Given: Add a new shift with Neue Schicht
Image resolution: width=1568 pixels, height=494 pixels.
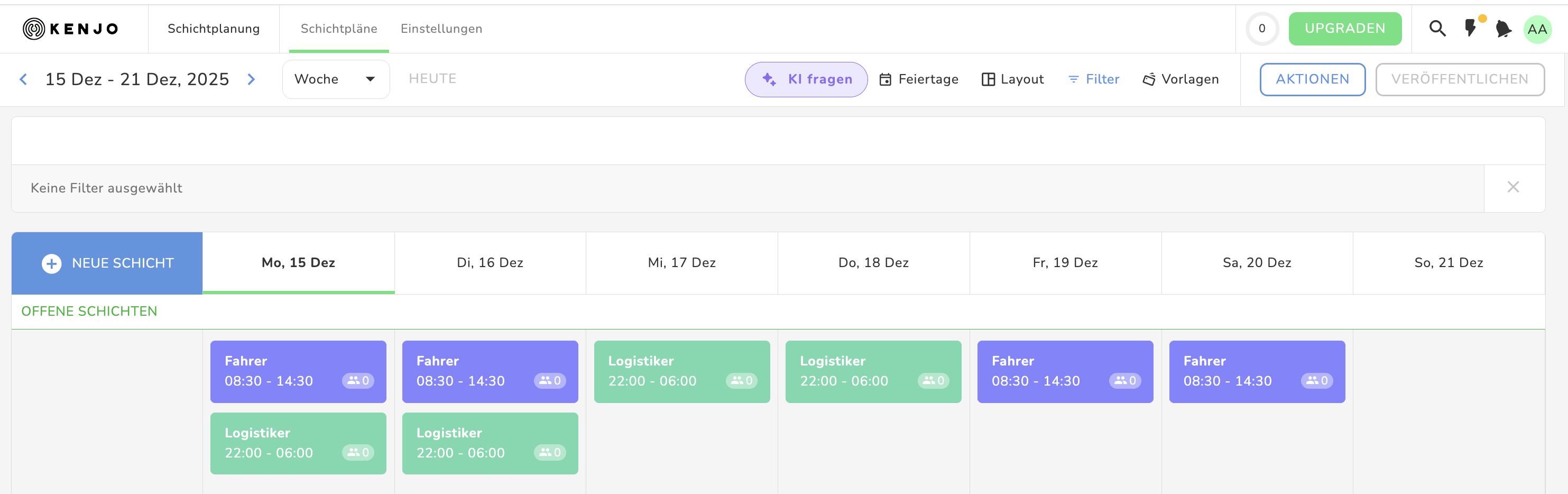Looking at the screenshot, I should point(107,263).
